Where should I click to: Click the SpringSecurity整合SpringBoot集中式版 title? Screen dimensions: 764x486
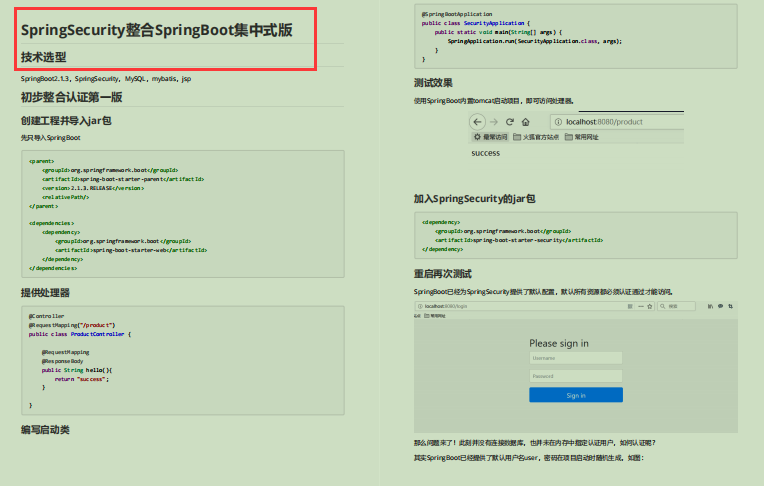156,30
